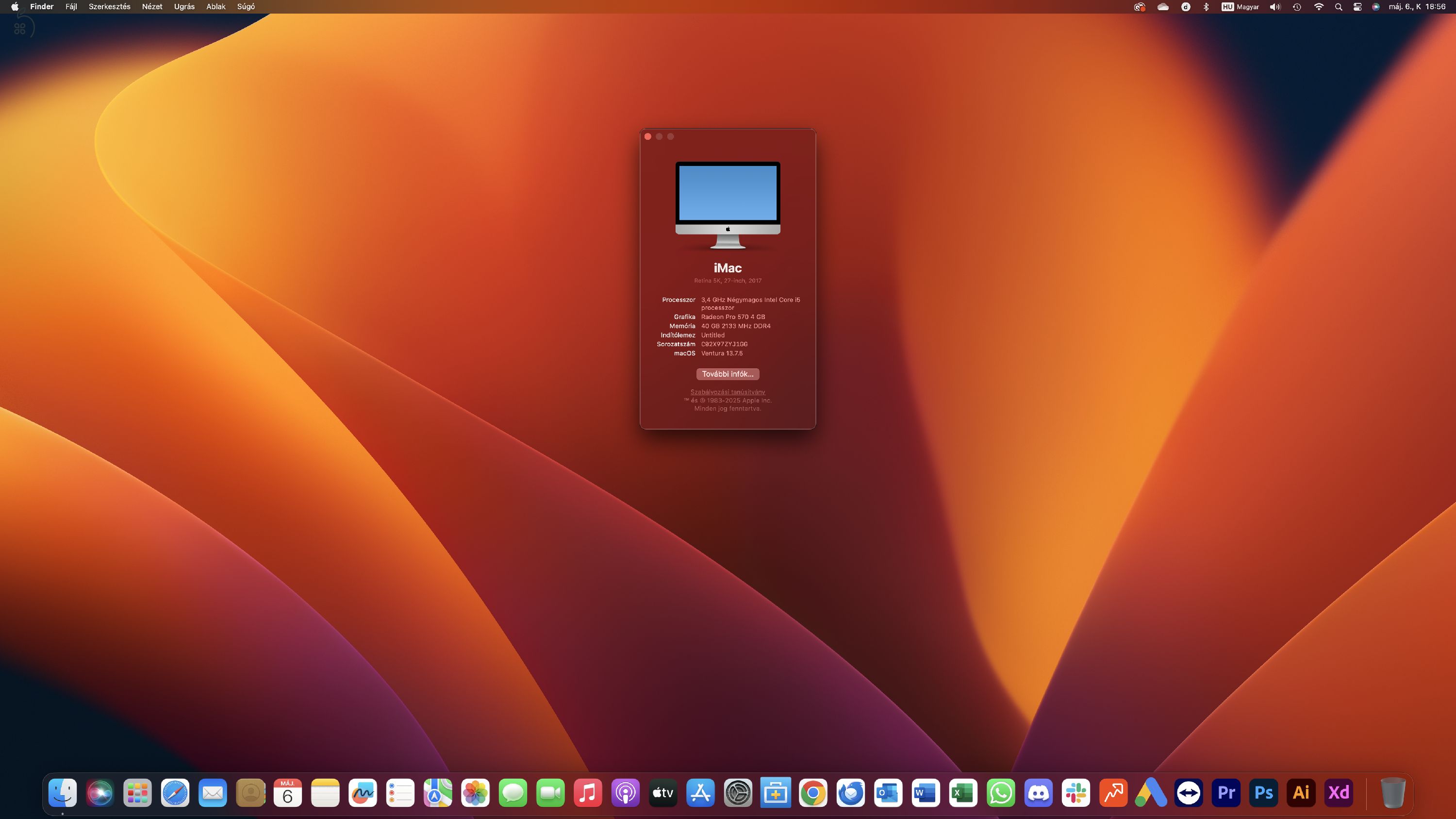Screen dimensions: 1456x819
Task: Open FaceTime from the dock
Action: 550,792
